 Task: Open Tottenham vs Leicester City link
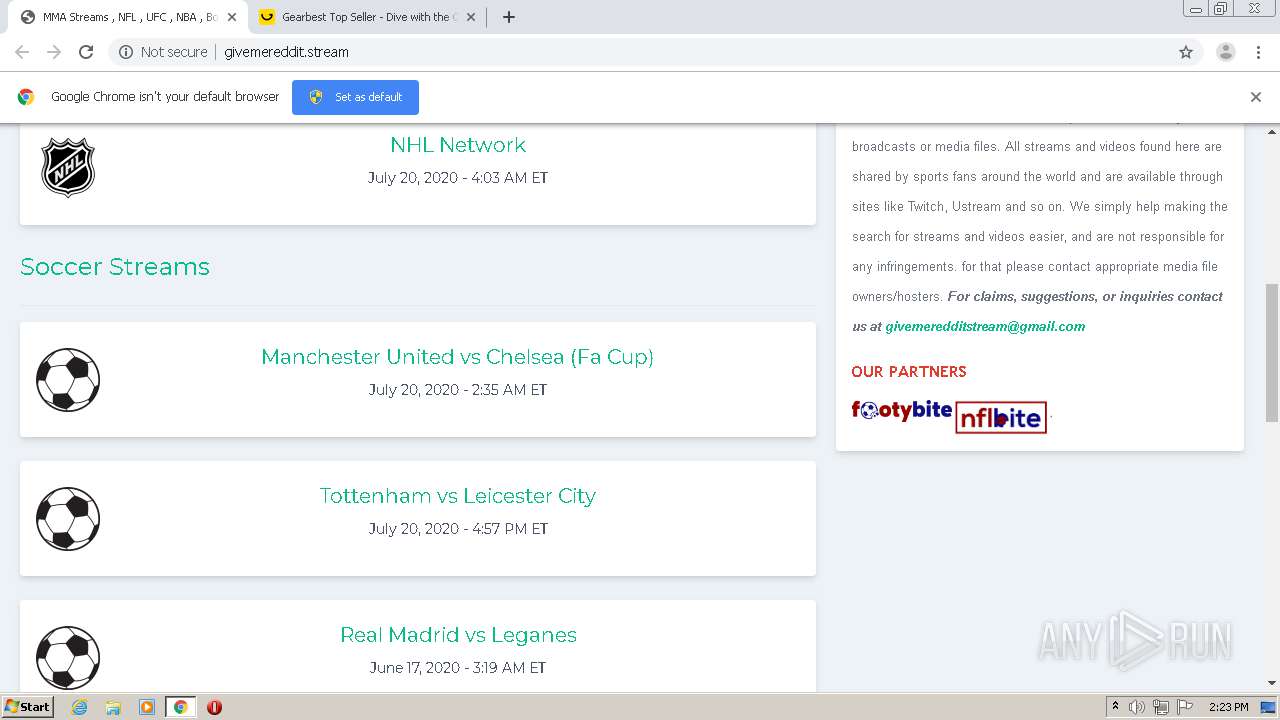point(458,496)
